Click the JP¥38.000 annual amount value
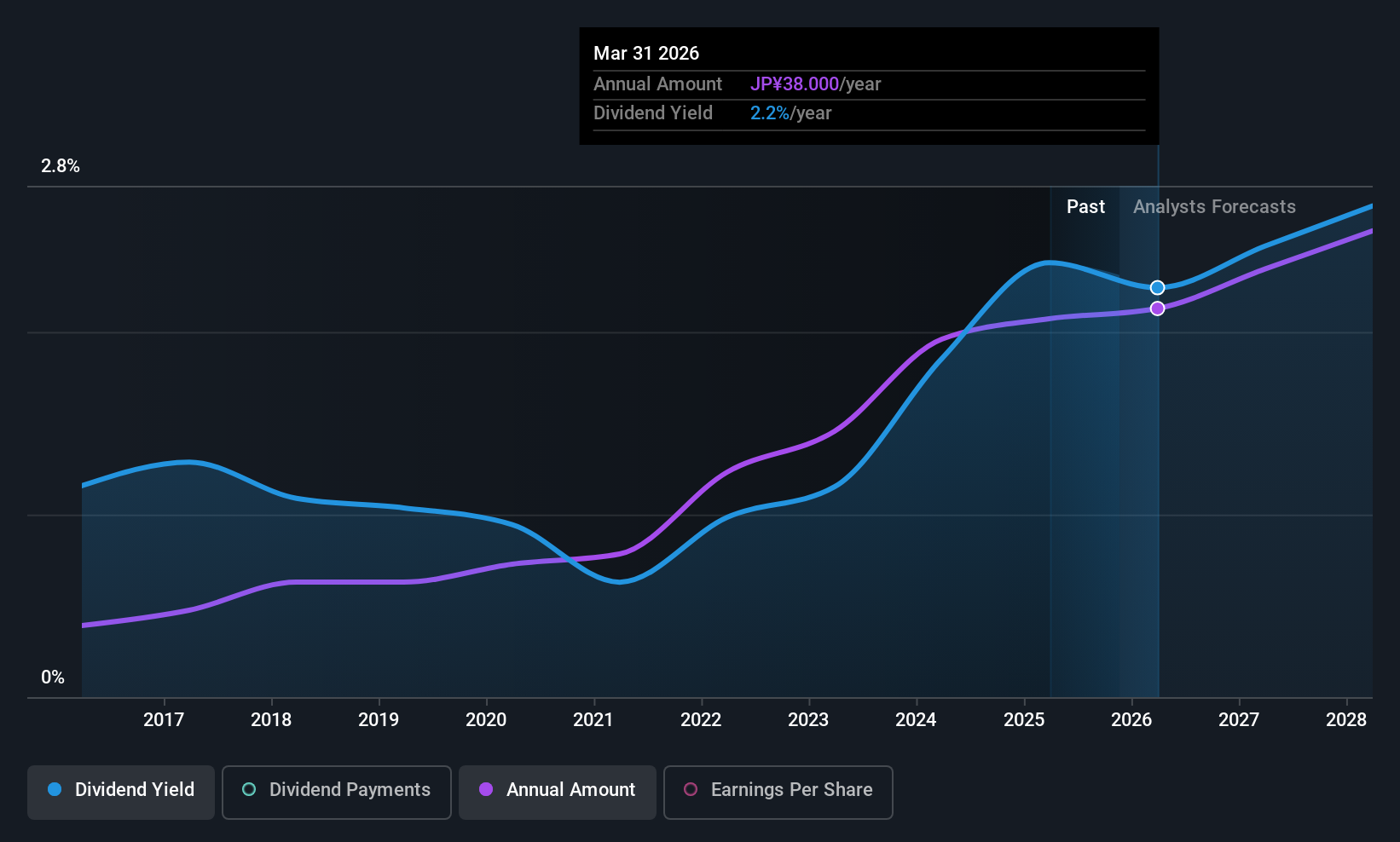The width and height of the screenshot is (1400, 842). (x=795, y=84)
